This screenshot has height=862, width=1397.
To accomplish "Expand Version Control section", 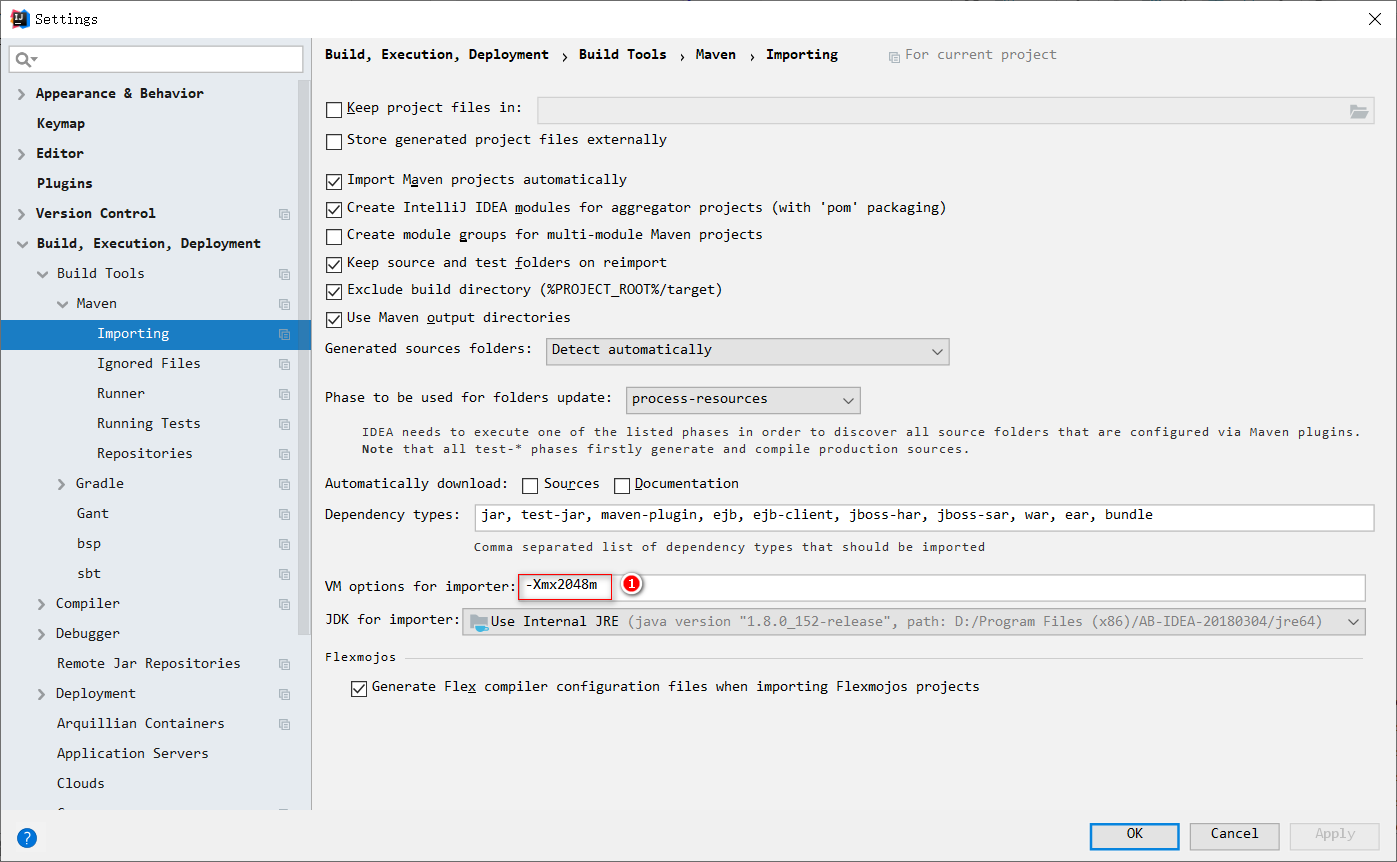I will [x=21, y=214].
